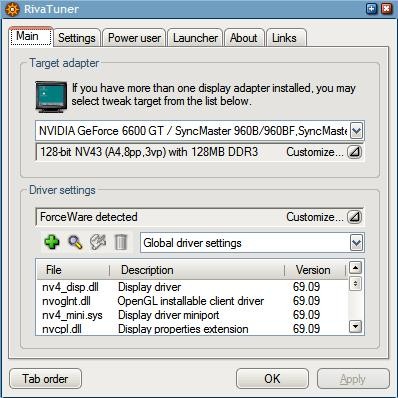Click the NVIDIA GeForce 6600 GT adapter field
The image size is (398, 398).
pyautogui.click(x=200, y=130)
